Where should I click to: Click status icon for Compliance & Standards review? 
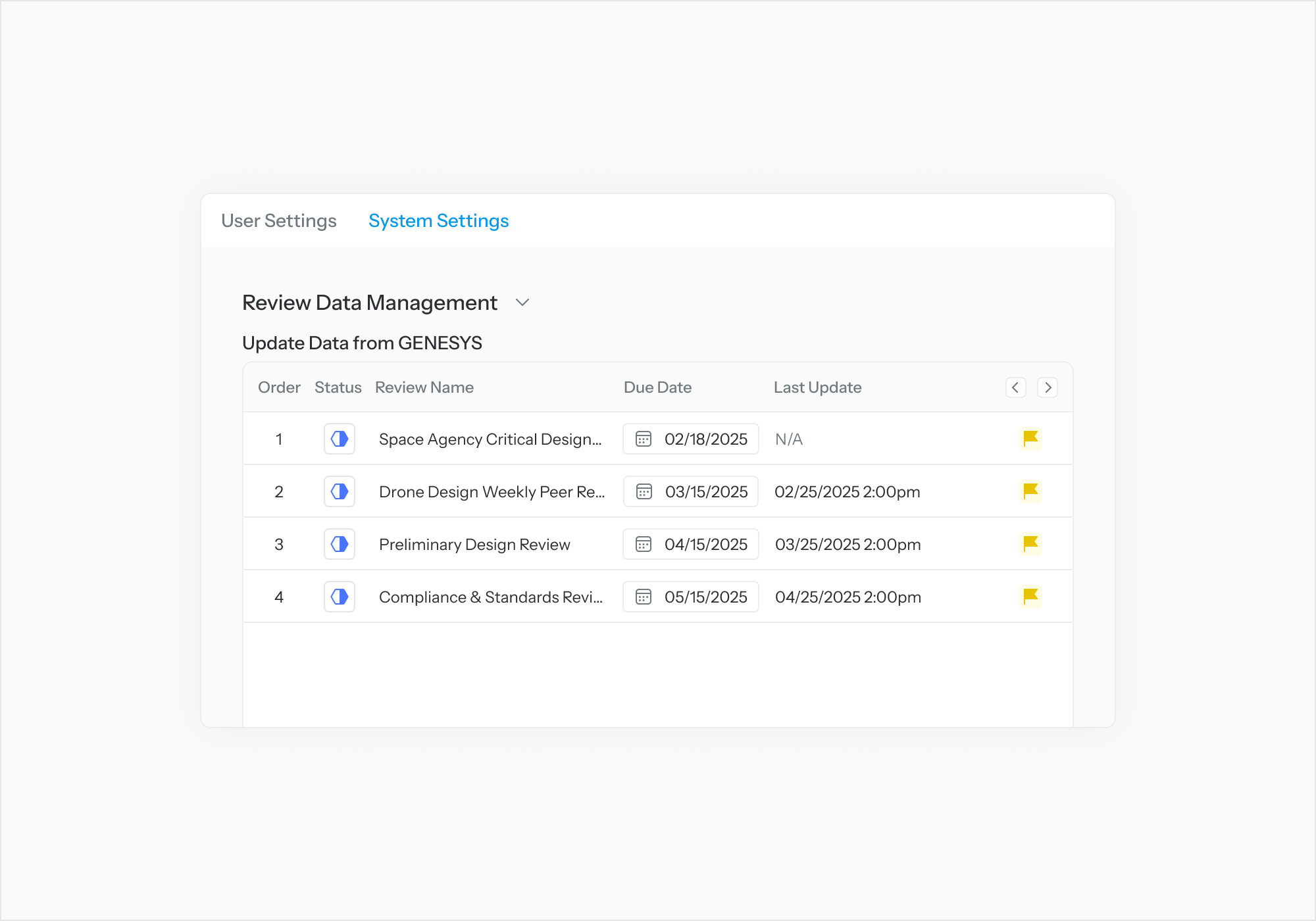340,597
